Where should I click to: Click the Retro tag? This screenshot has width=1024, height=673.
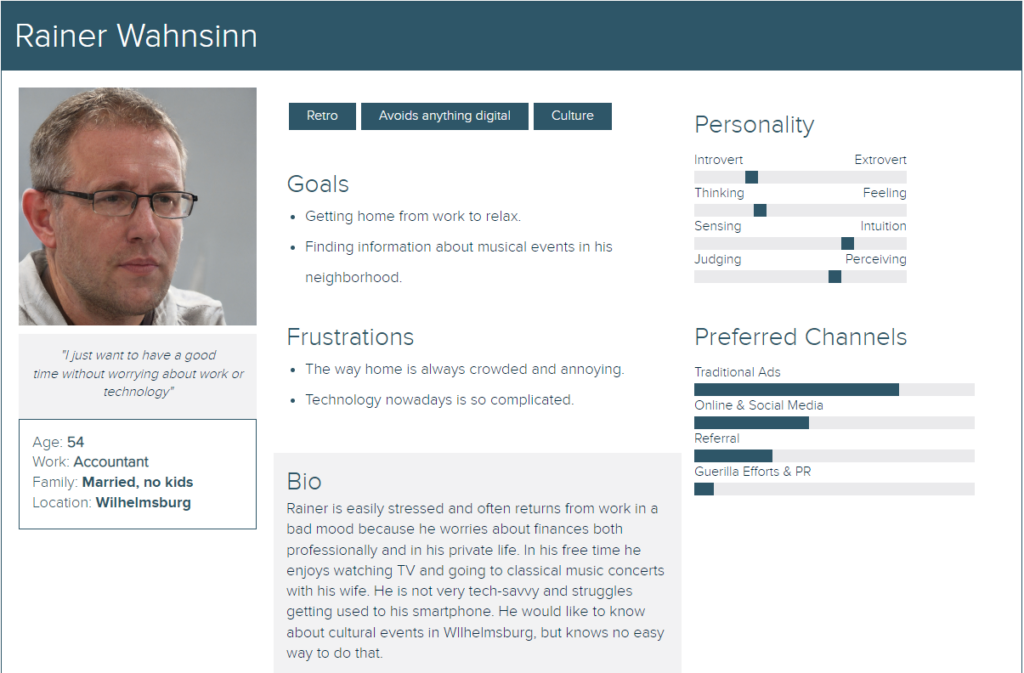pyautogui.click(x=322, y=116)
